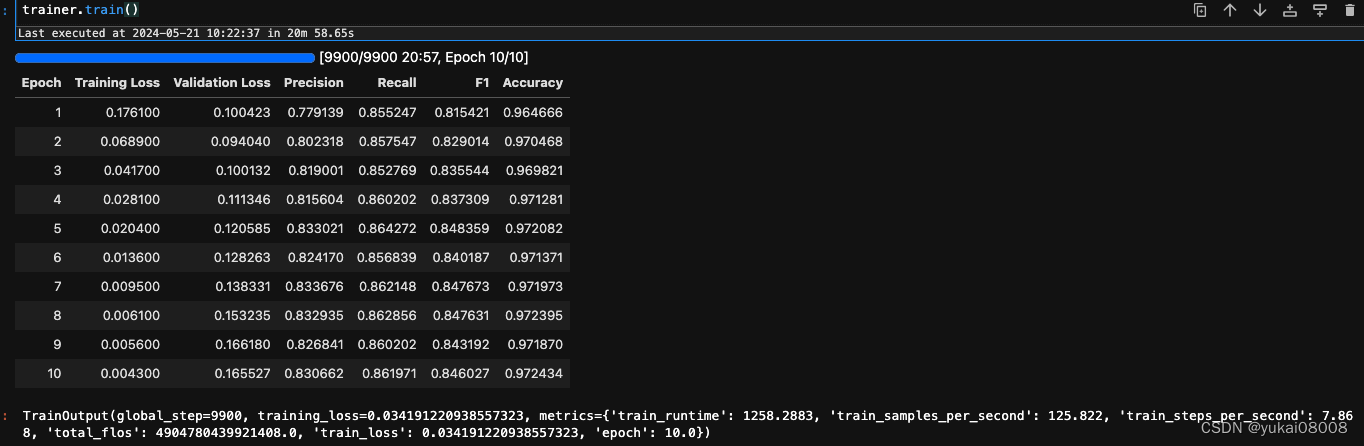Select F1 value 0.835544
This screenshot has width=1364, height=446.
[x=460, y=170]
